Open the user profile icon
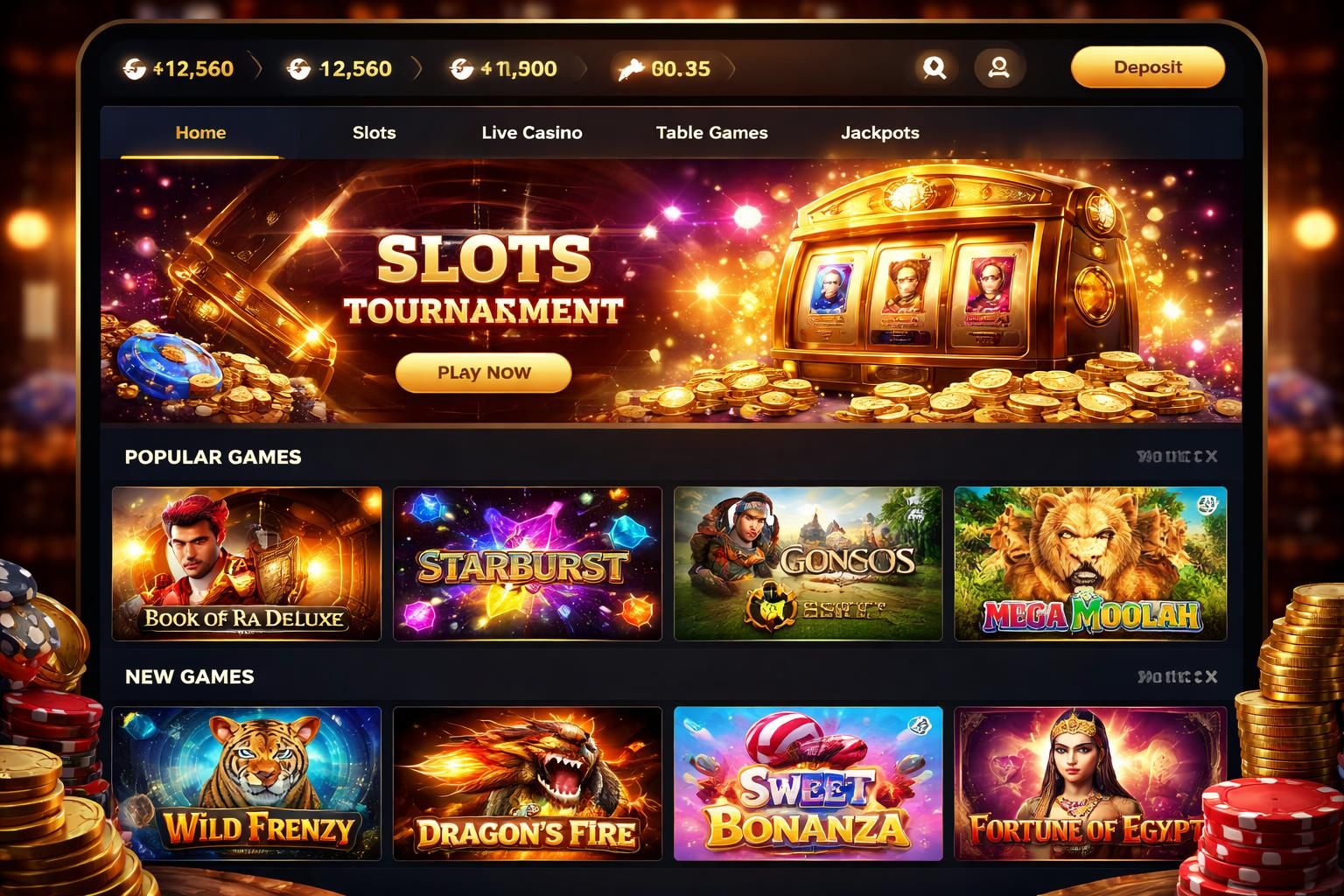1344x896 pixels. [998, 67]
